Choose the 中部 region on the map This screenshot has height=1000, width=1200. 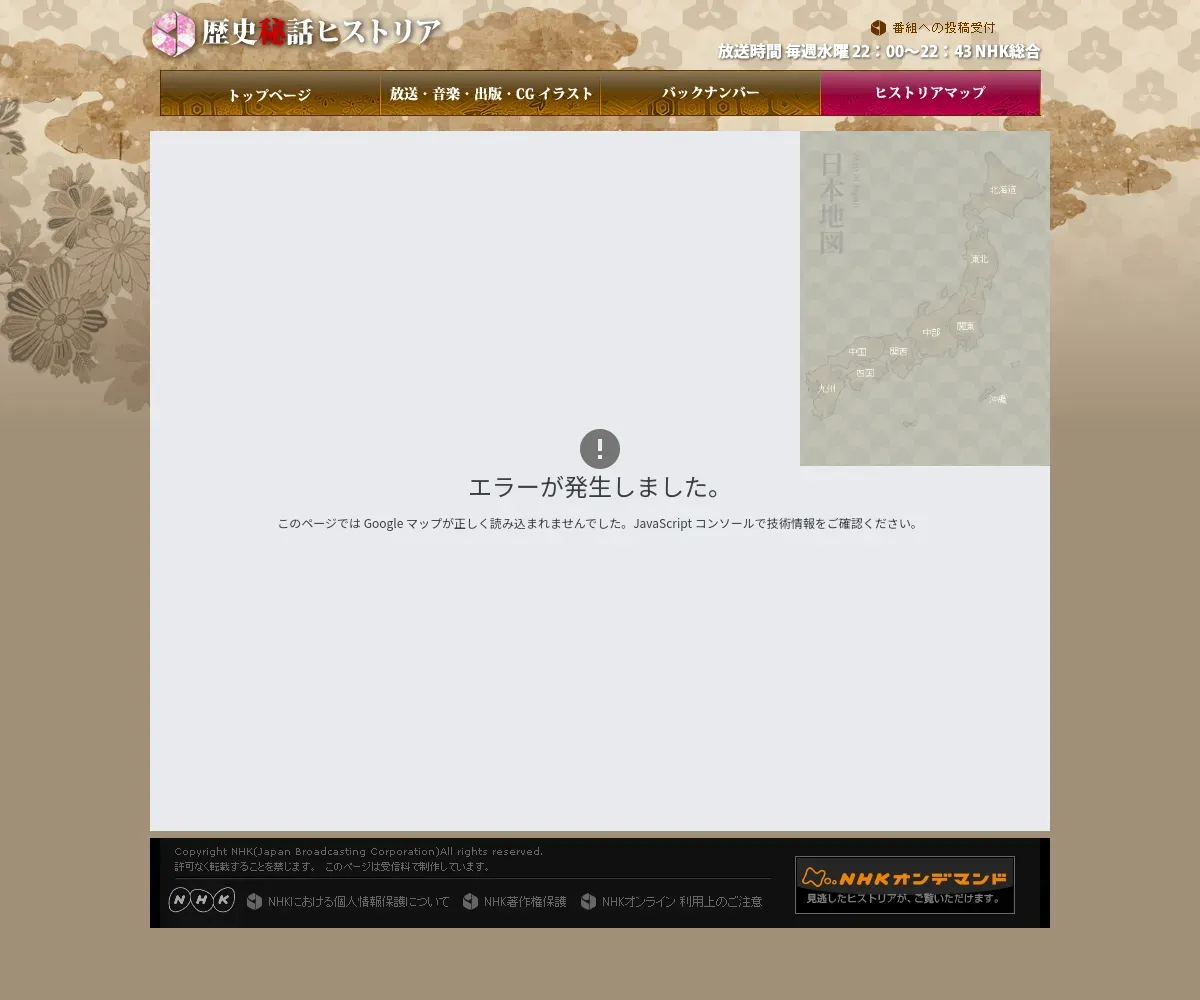click(931, 332)
